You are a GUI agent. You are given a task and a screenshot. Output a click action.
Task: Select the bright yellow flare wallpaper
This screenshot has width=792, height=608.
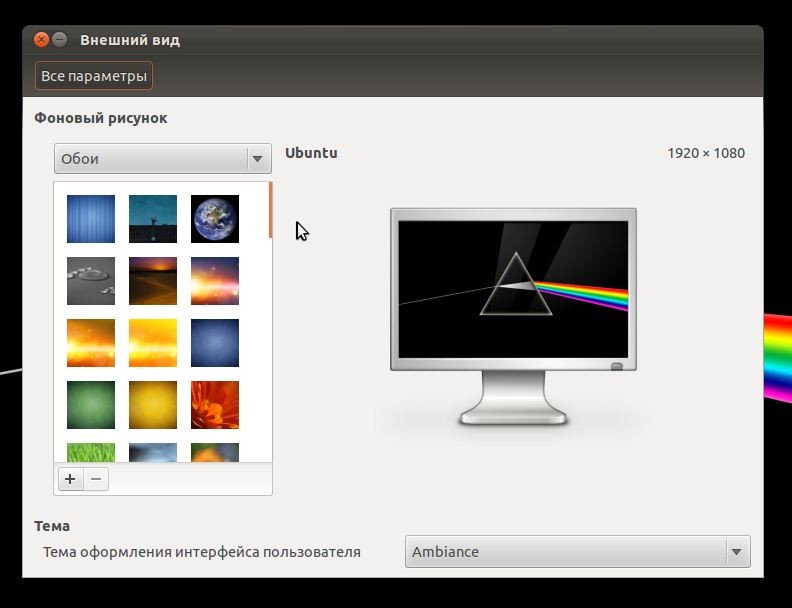tap(153, 343)
